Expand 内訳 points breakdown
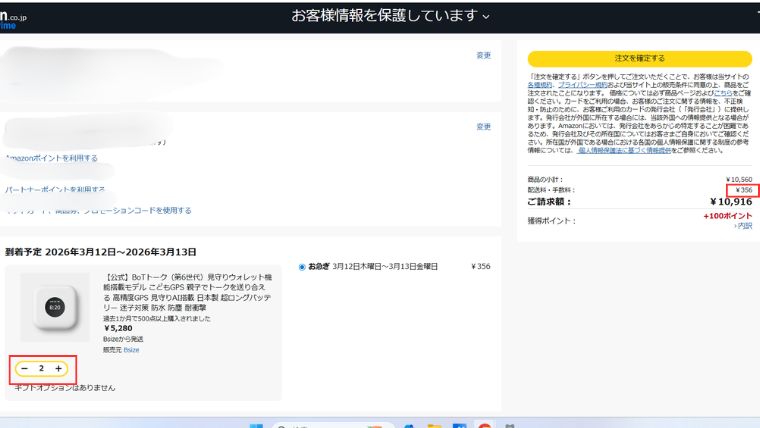The width and height of the screenshot is (760, 428). point(743,226)
